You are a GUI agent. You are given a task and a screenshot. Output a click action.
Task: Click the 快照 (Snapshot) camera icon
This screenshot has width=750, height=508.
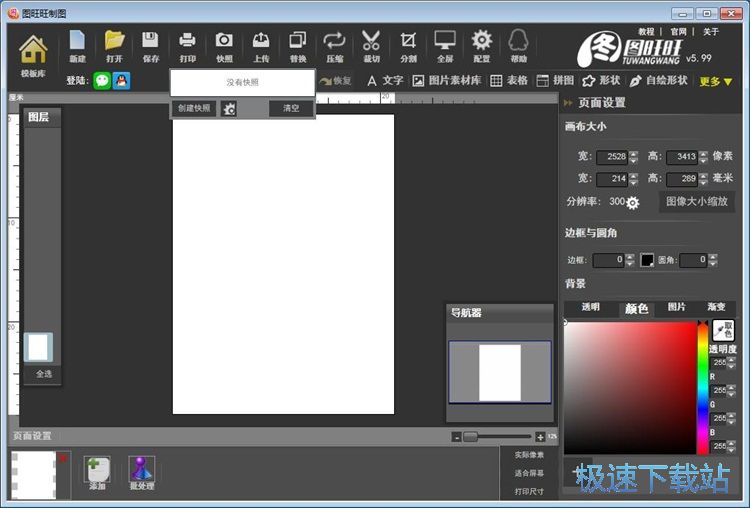[224, 46]
